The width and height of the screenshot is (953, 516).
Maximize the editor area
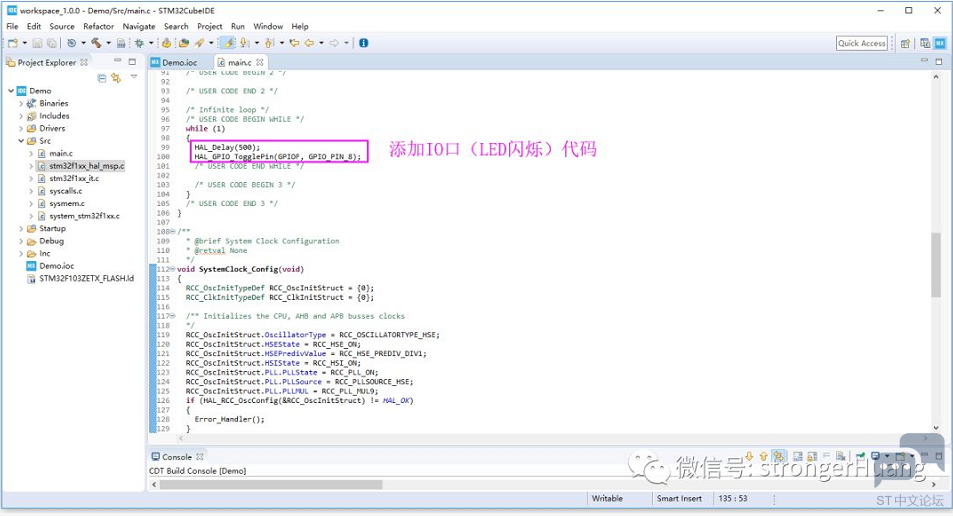pyautogui.click(x=938, y=61)
